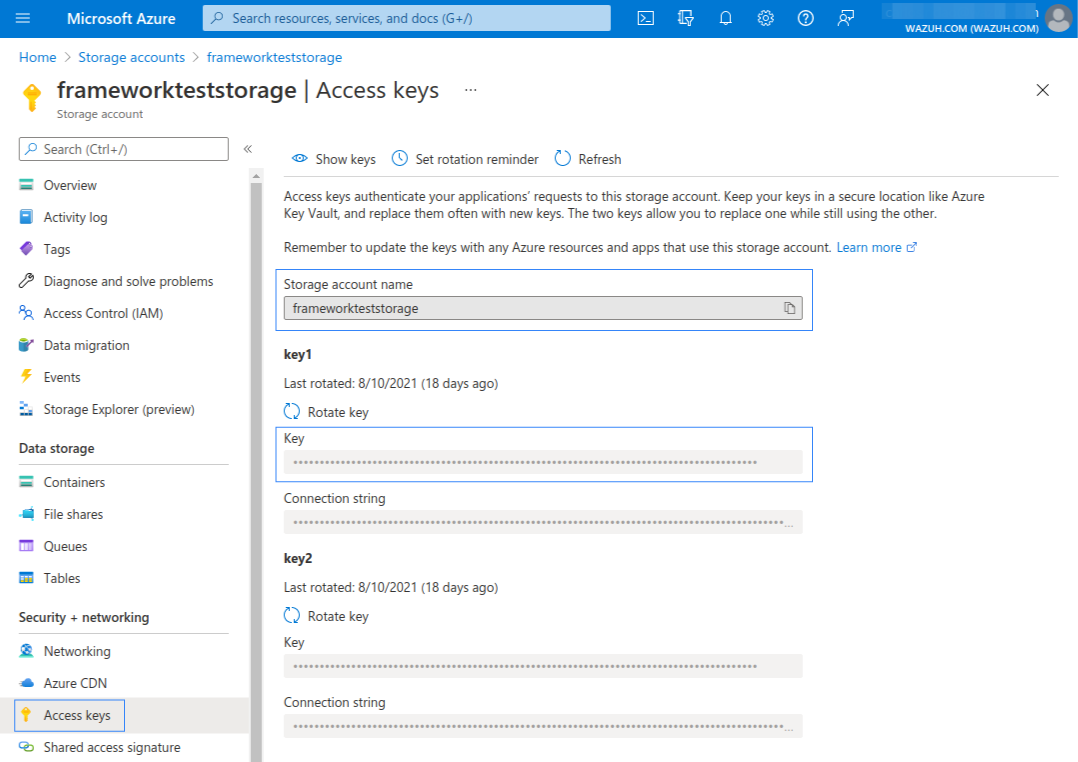Open the Help question mark icon

[x=805, y=19]
